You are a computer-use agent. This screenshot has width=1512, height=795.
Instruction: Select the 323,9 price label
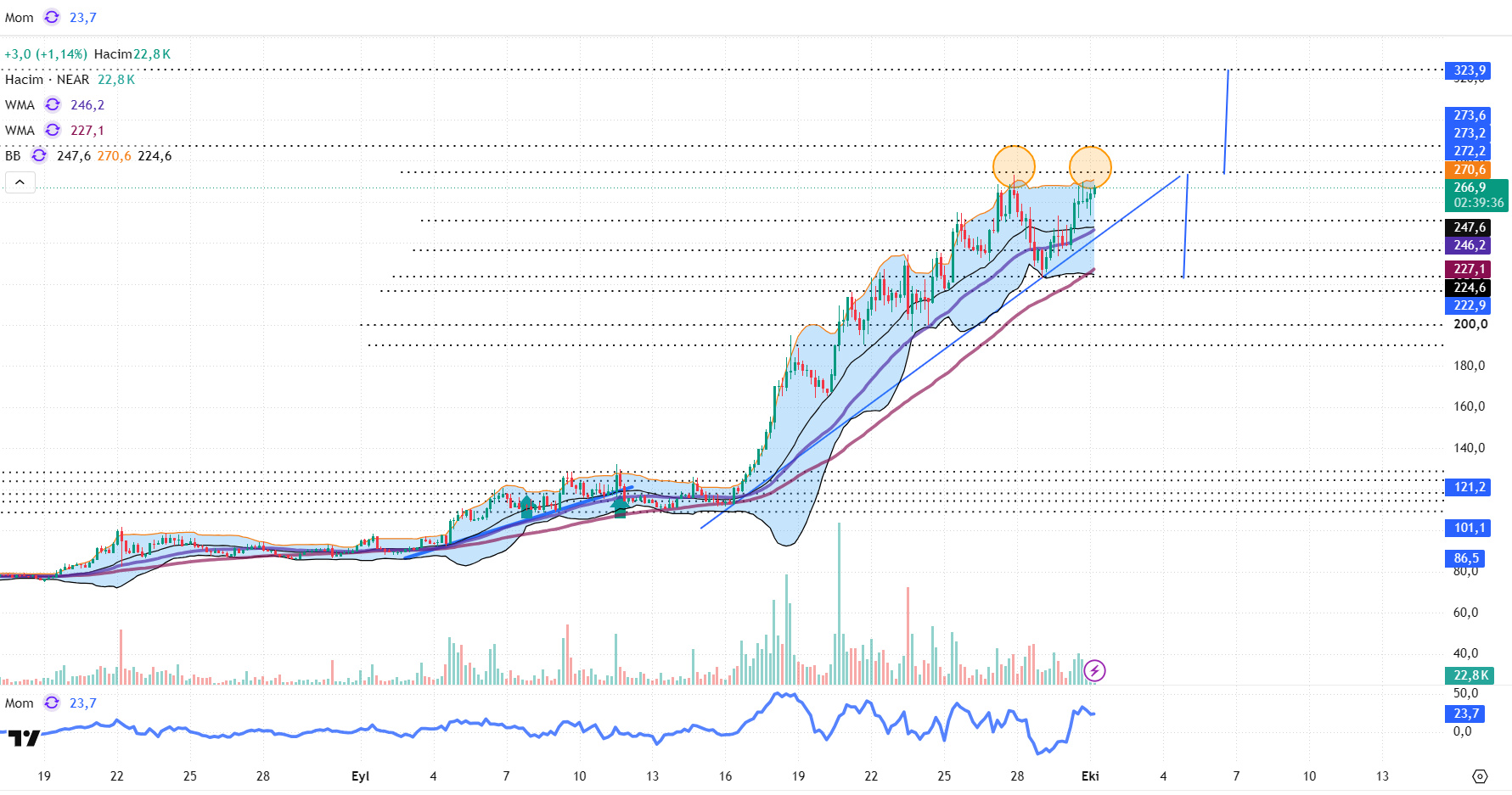[1469, 70]
